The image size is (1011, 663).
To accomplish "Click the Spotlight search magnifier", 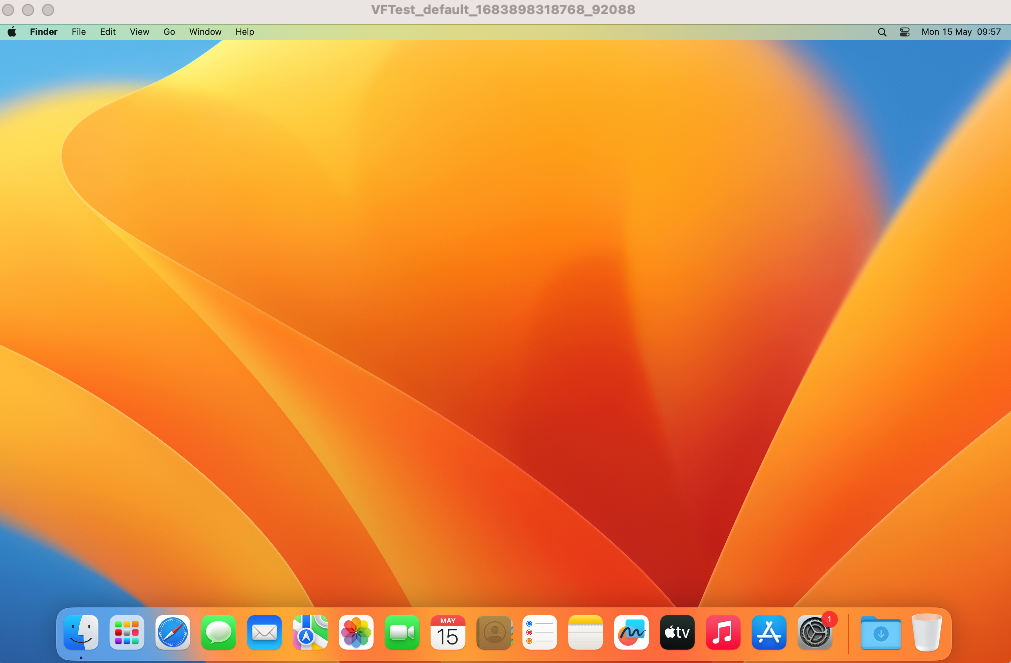I will click(x=882, y=32).
